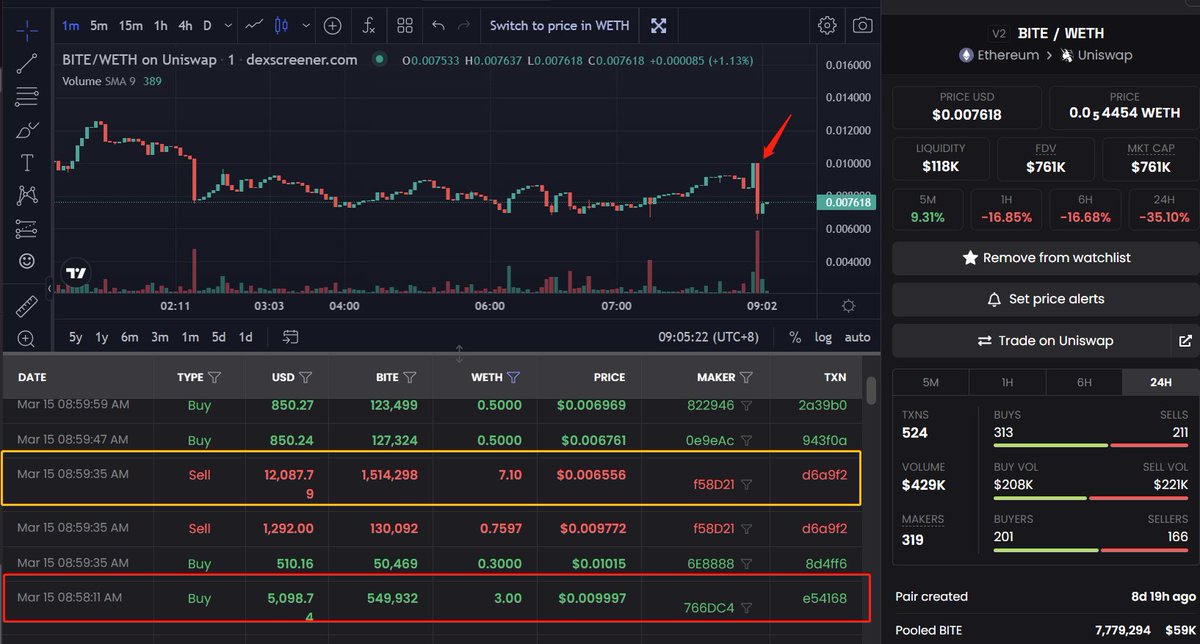Screen dimensions: 1200x644
Task: Select the 15m chart interval
Action: pos(131,25)
